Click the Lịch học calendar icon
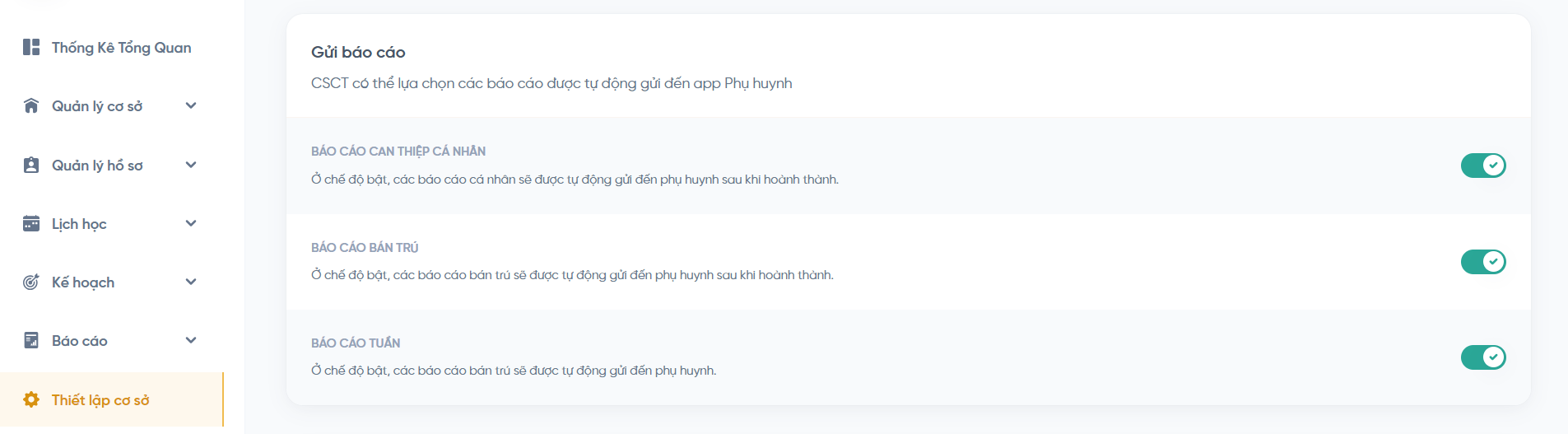Image resolution: width=1568 pixels, height=434 pixels. tap(31, 223)
